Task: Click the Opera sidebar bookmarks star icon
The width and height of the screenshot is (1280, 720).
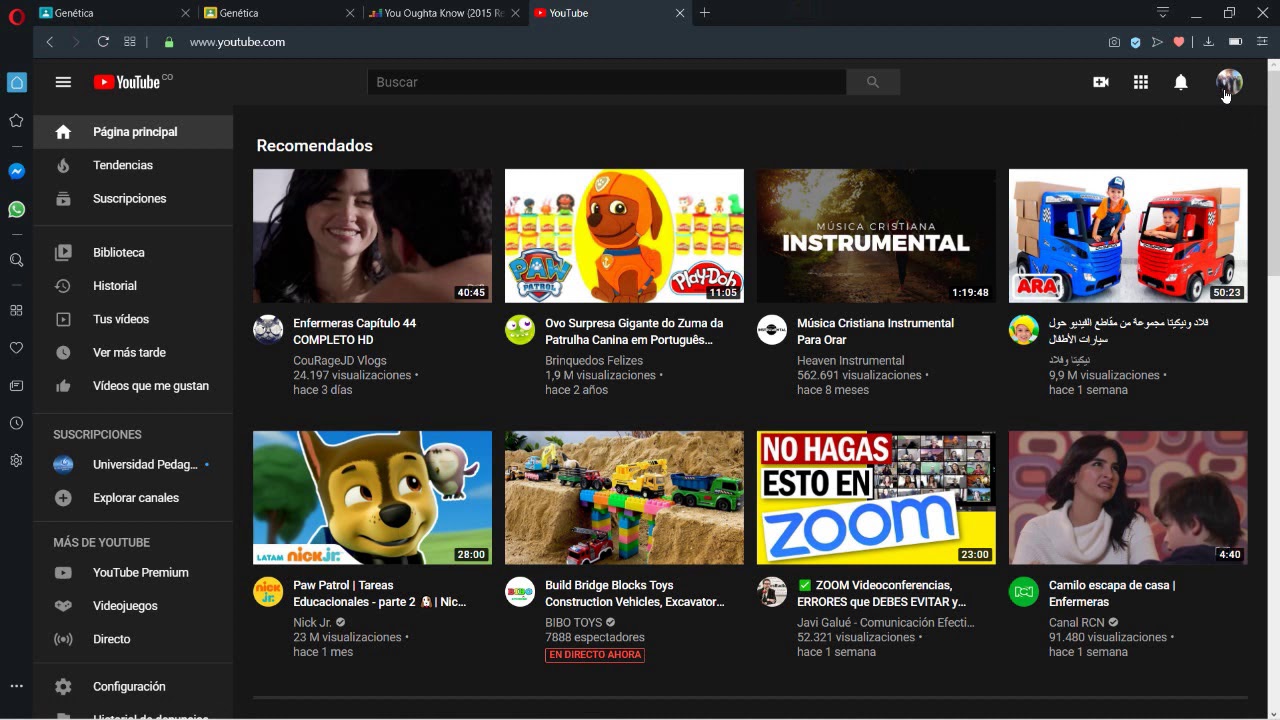Action: click(x=16, y=120)
